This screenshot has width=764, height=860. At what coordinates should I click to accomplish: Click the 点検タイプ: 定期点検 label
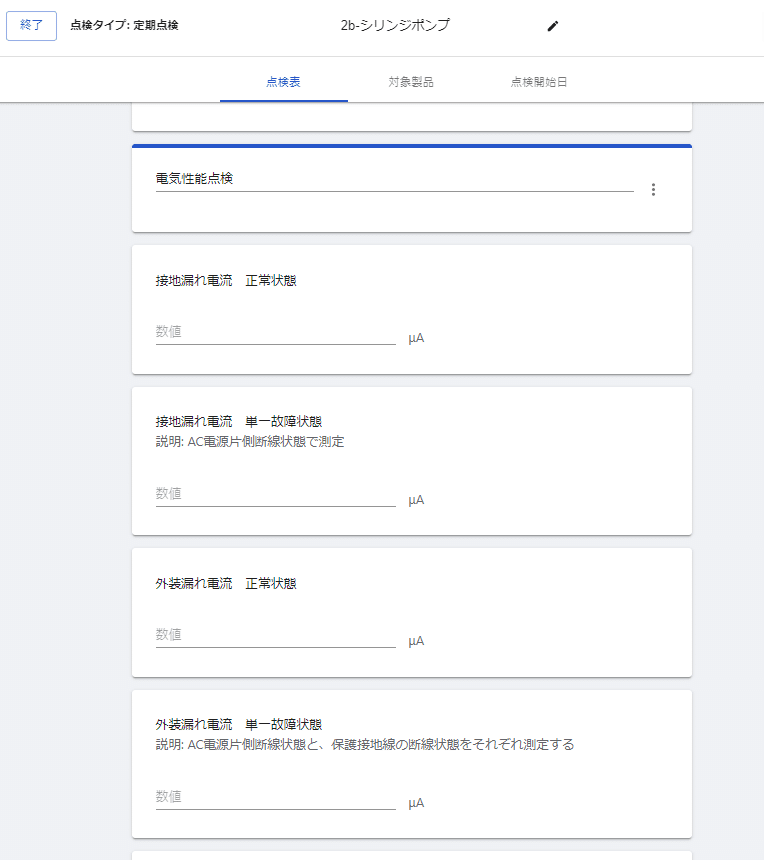[x=124, y=25]
